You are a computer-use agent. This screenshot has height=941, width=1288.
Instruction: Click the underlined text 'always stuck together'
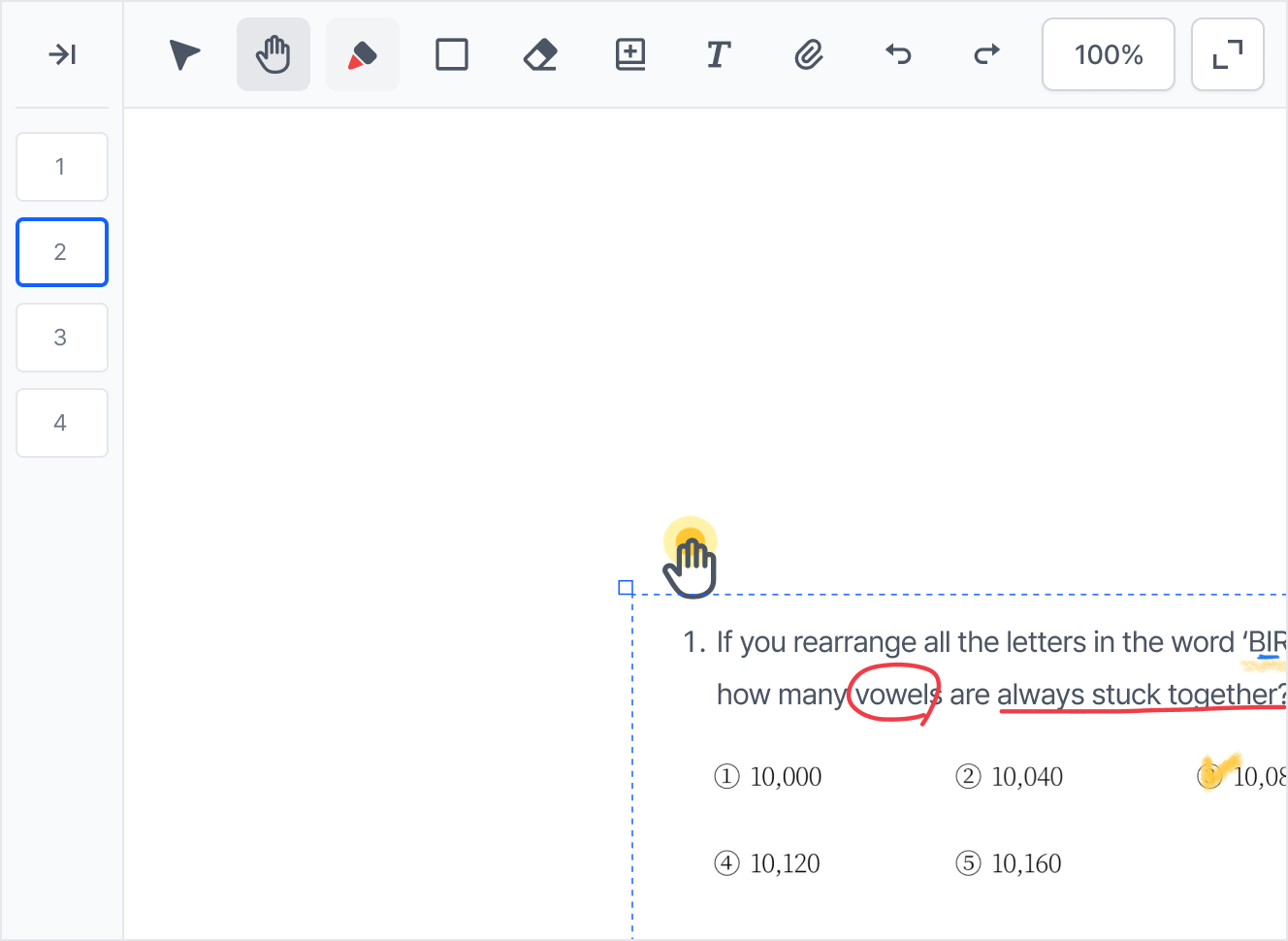point(1136,695)
